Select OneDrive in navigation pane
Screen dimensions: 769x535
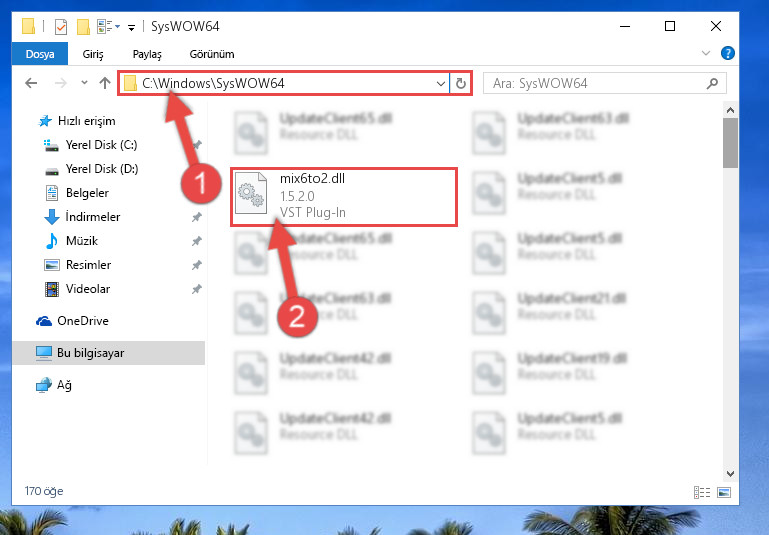(x=82, y=321)
